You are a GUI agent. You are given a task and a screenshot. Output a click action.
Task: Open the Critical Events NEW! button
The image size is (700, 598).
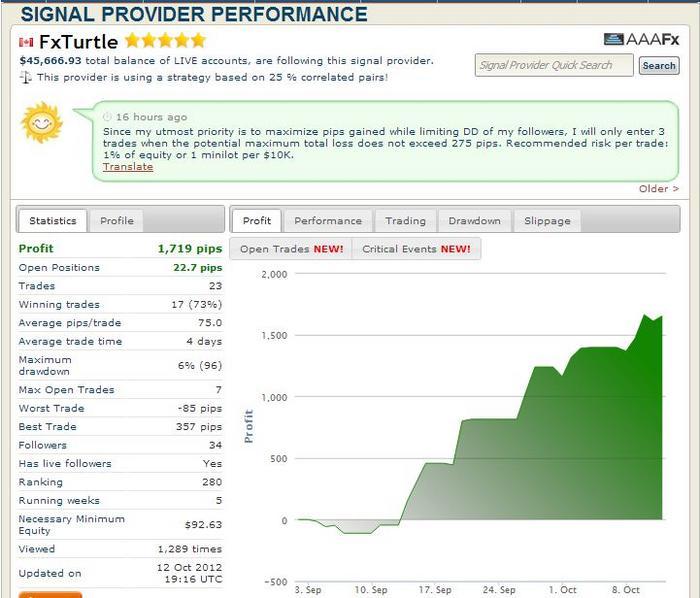[x=417, y=249]
